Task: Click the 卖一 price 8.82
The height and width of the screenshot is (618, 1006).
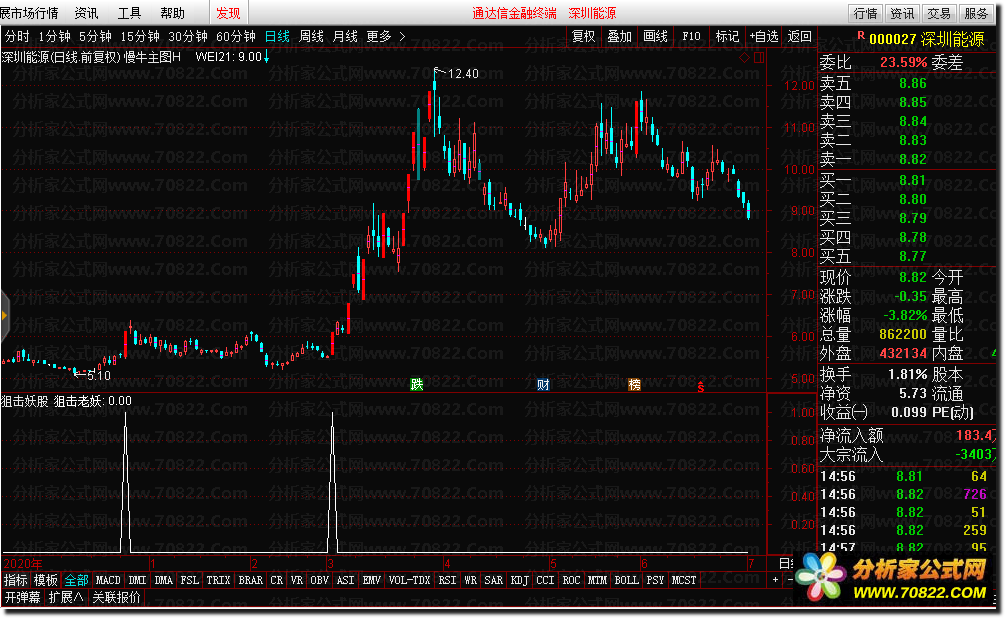Action: point(912,159)
